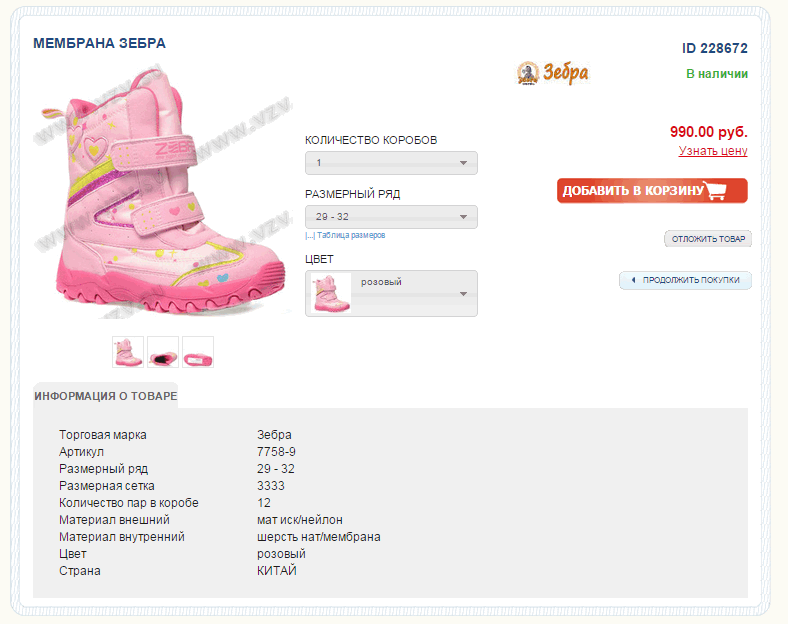The height and width of the screenshot is (624, 788).
Task: Click the 990.00 руб. price
Action: coord(709,131)
